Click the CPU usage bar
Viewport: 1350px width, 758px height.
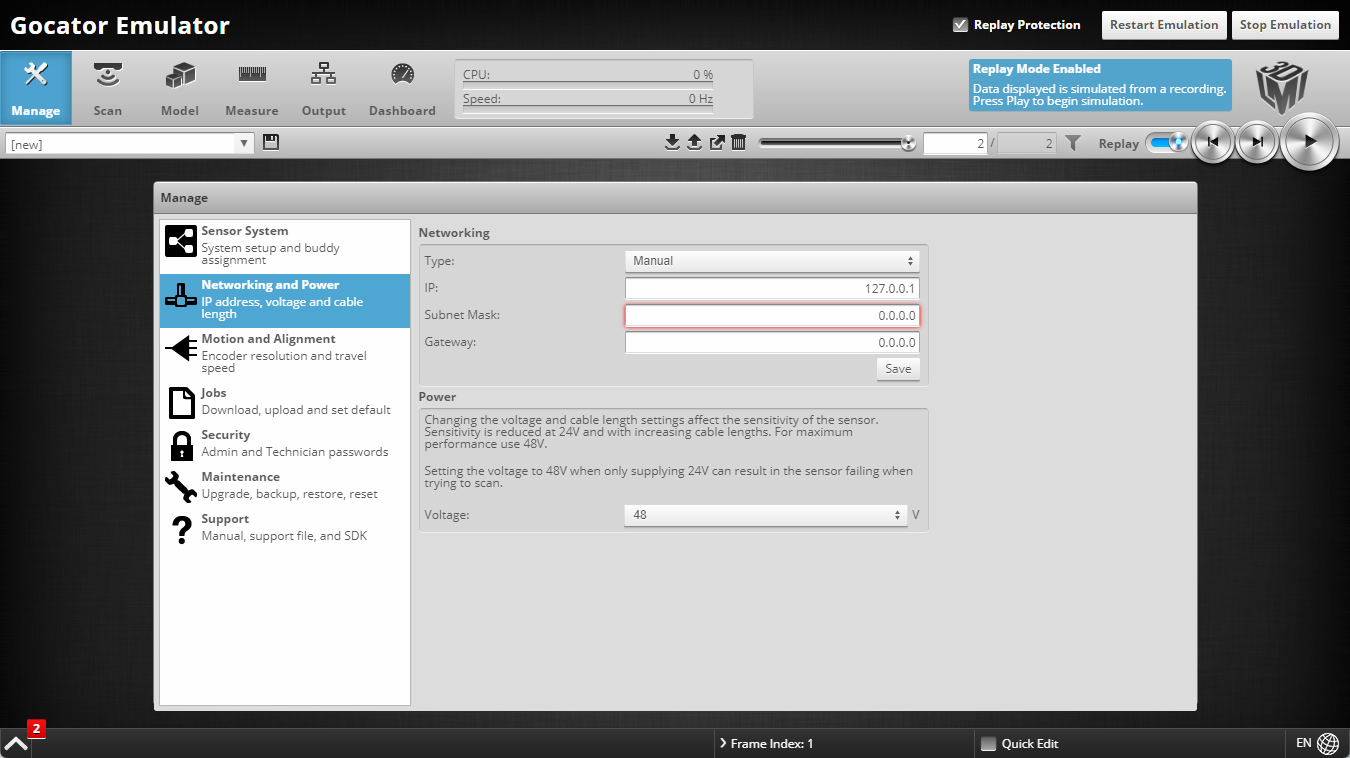588,75
